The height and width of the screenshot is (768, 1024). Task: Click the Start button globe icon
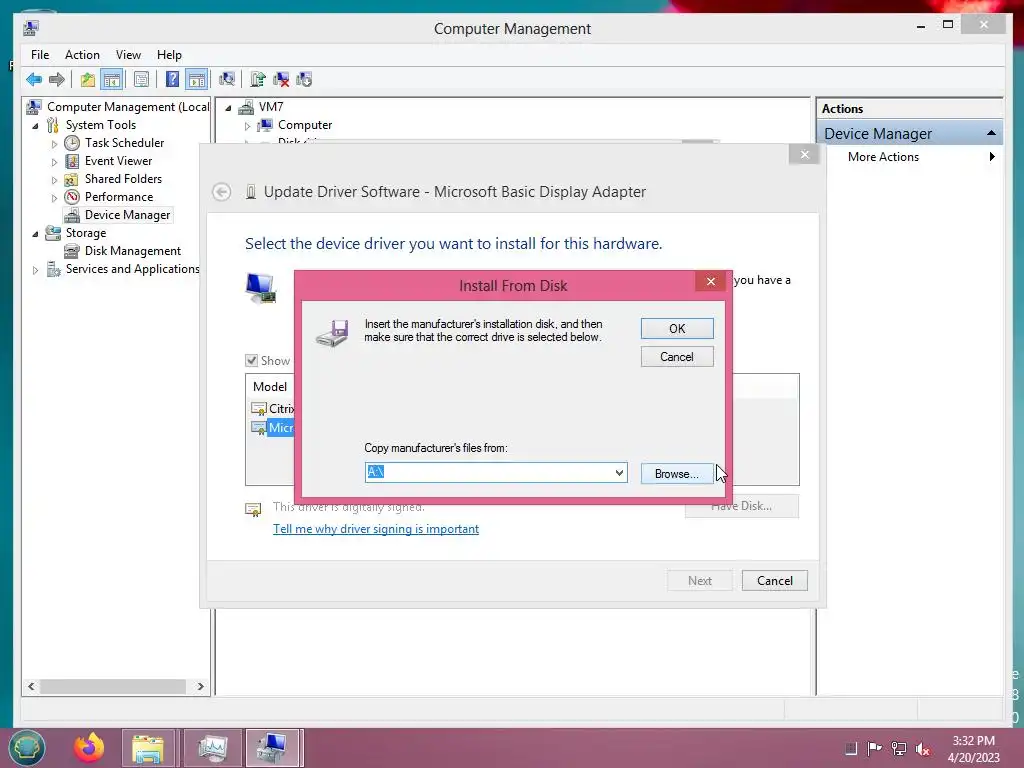tap(27, 748)
